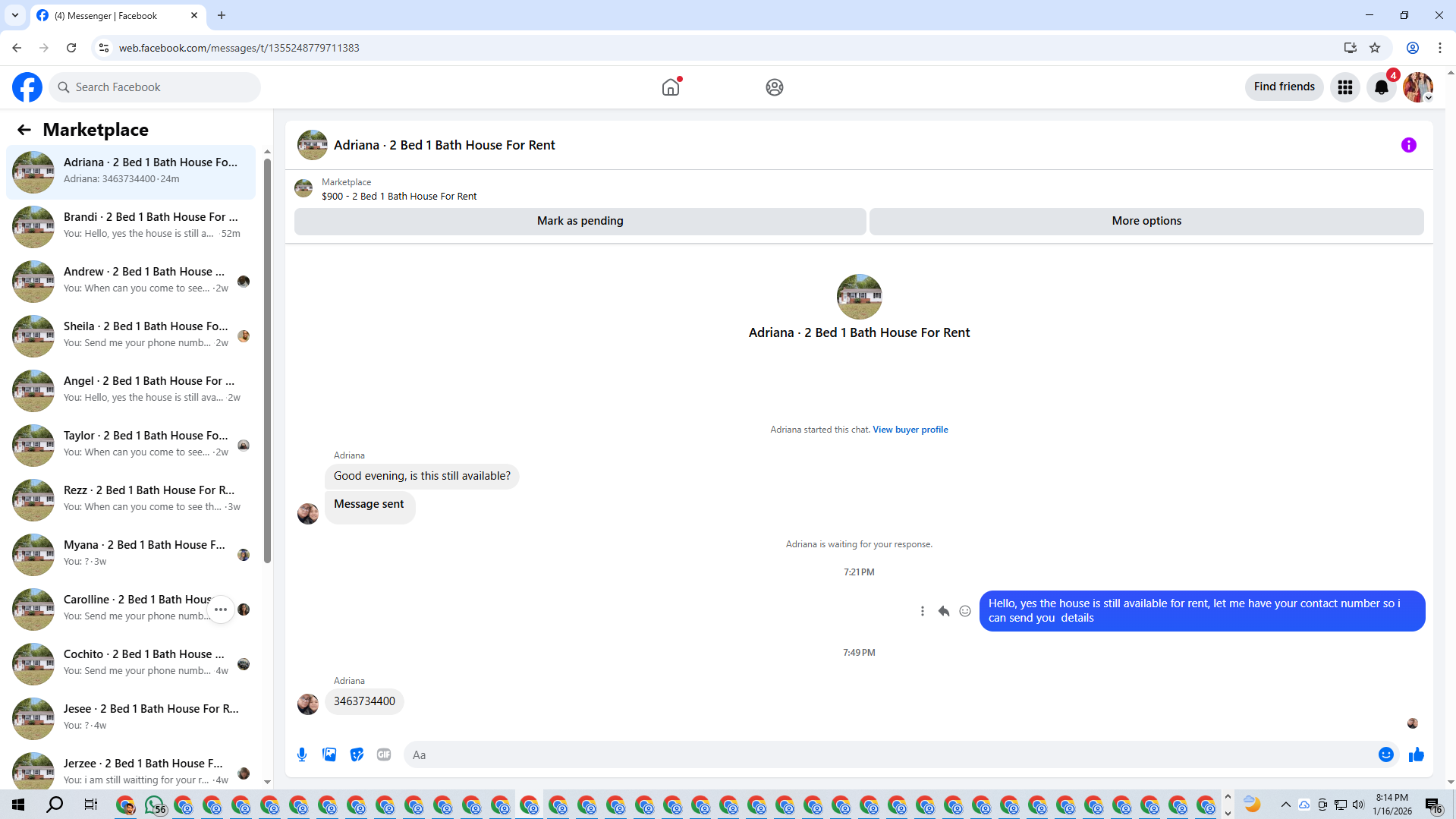Open the account profile picture menu
This screenshot has height=819, width=1456.
pos(1418,87)
